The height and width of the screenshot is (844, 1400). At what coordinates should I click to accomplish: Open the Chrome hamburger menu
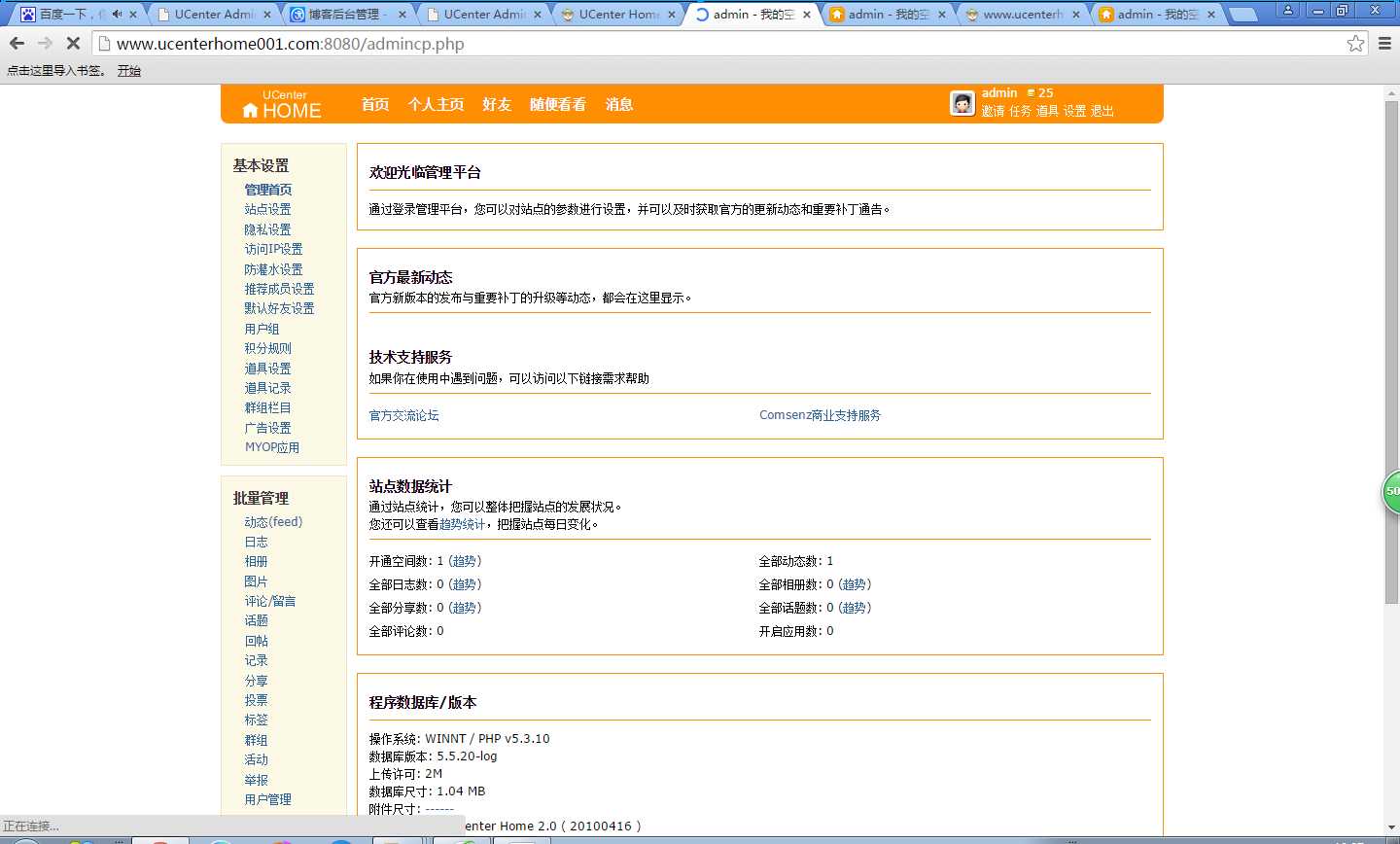point(1385,44)
